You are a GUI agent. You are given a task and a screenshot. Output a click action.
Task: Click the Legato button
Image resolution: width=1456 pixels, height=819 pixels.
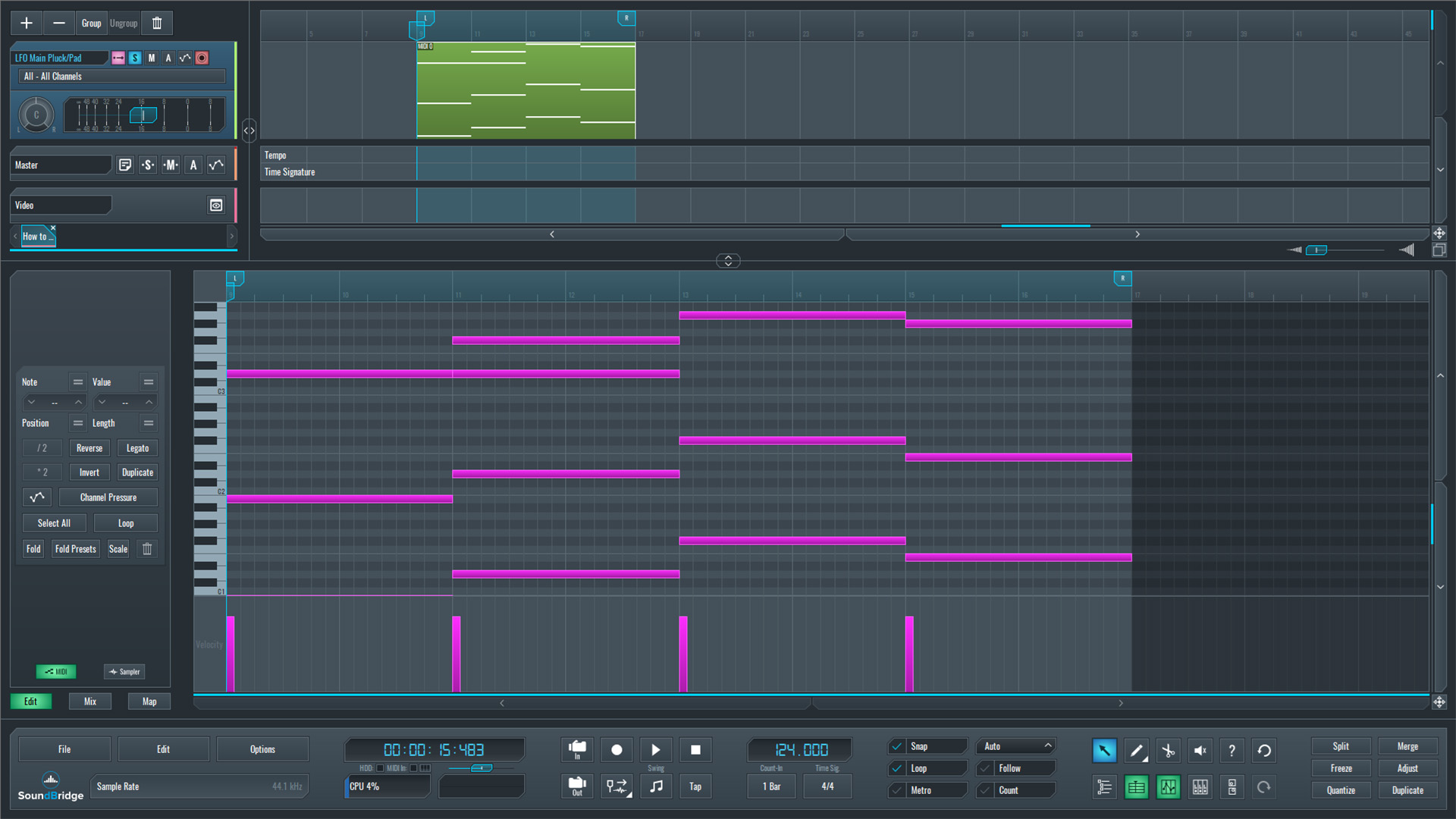[x=137, y=448]
